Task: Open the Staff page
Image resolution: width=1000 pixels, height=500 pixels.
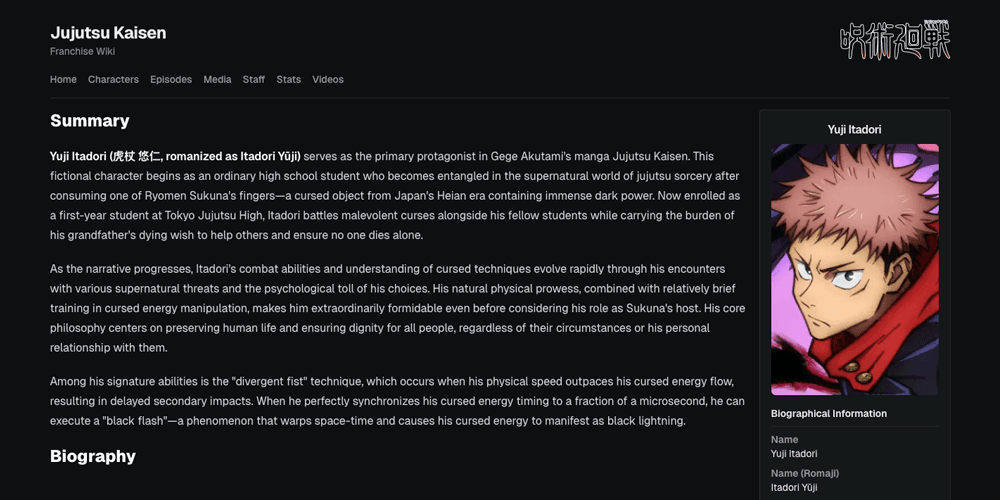Action: coord(254,80)
